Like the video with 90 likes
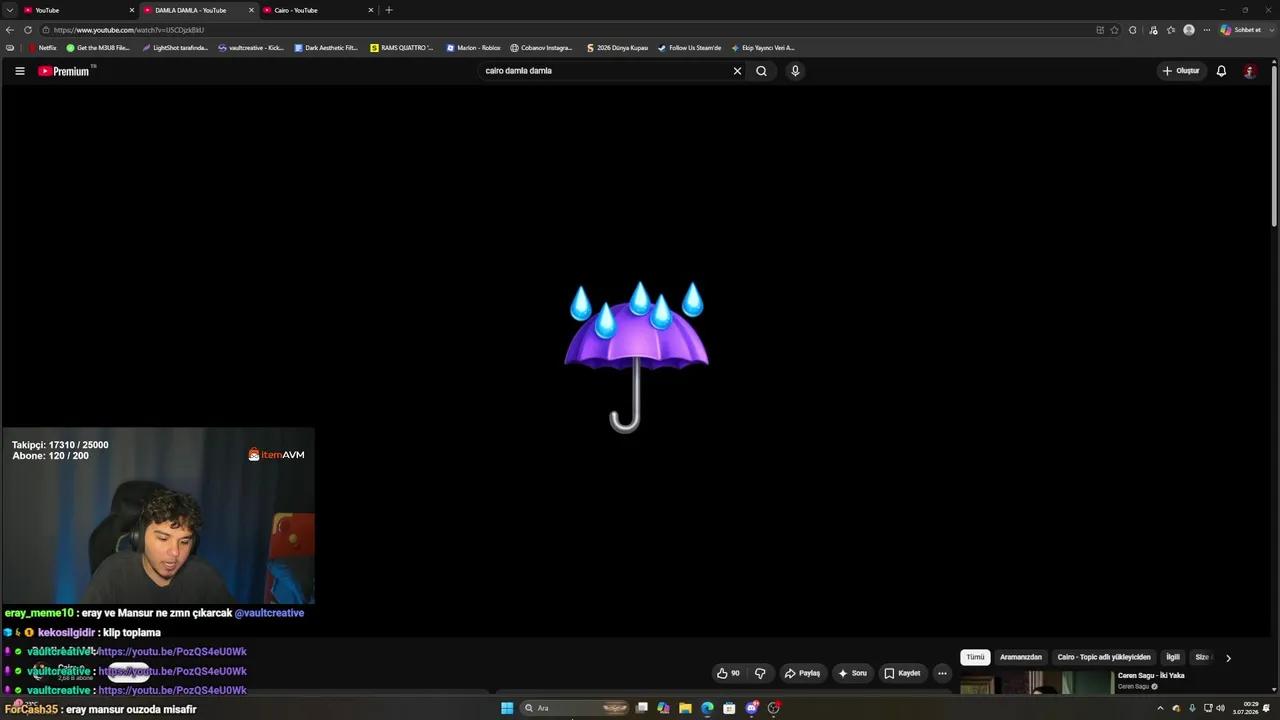Screen dimensions: 1280x720 point(728,673)
